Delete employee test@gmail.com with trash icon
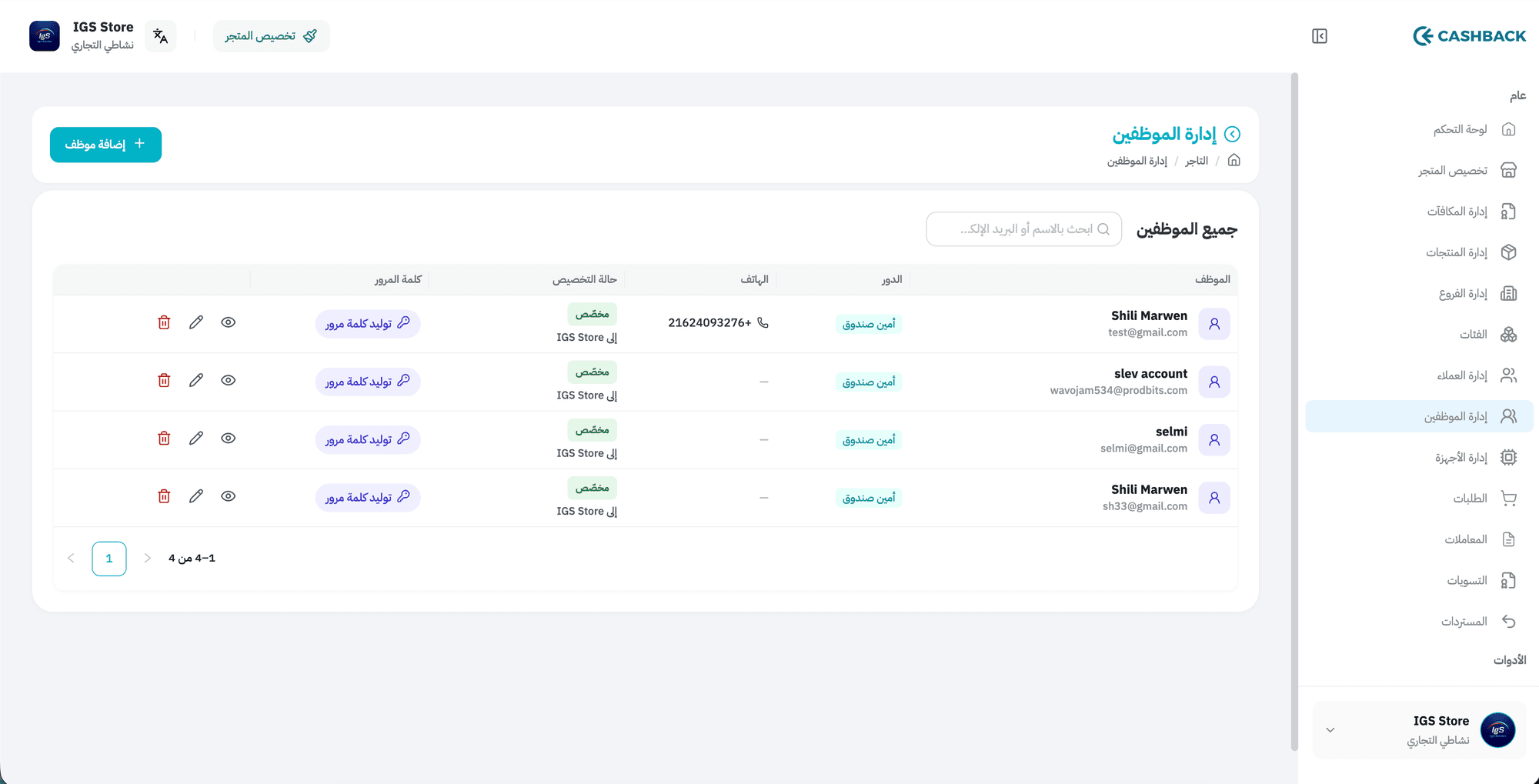The width and height of the screenshot is (1539, 784). (164, 322)
